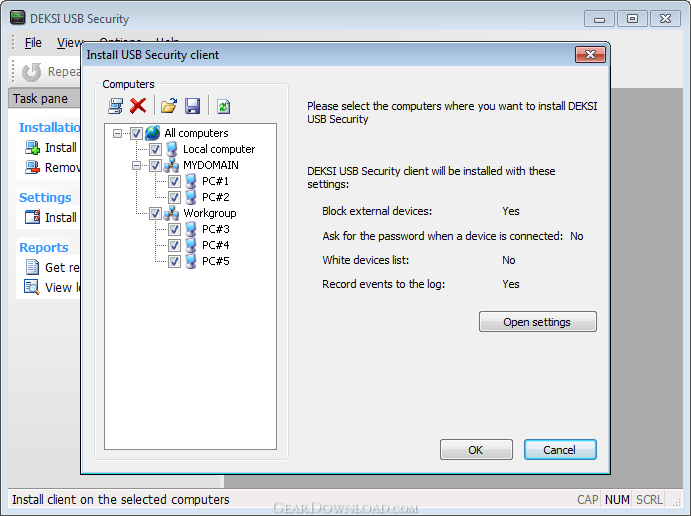
Task: Collapse the All computers tree node
Action: pos(117,133)
